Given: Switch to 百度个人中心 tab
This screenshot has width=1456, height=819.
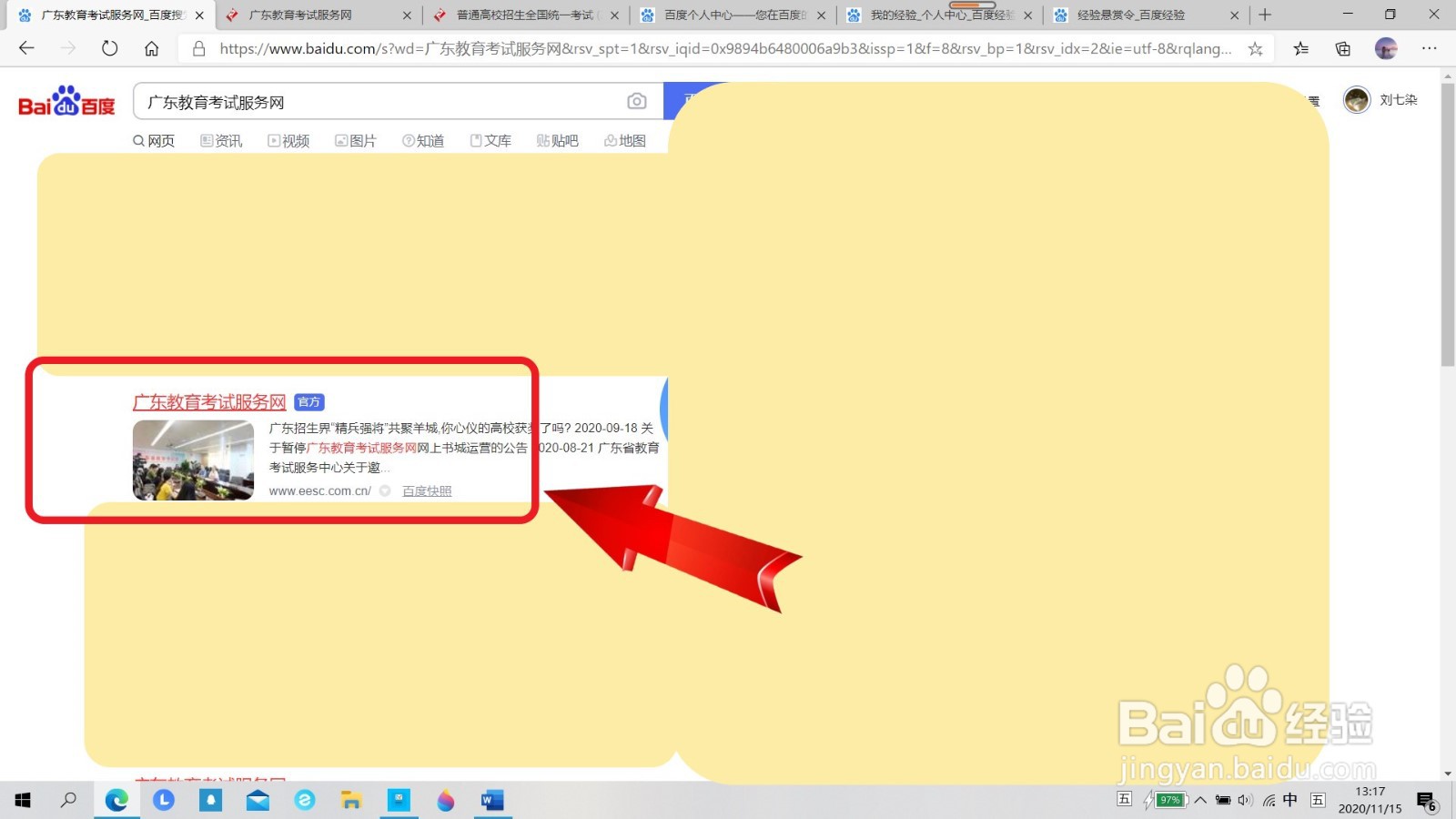Looking at the screenshot, I should (x=733, y=15).
